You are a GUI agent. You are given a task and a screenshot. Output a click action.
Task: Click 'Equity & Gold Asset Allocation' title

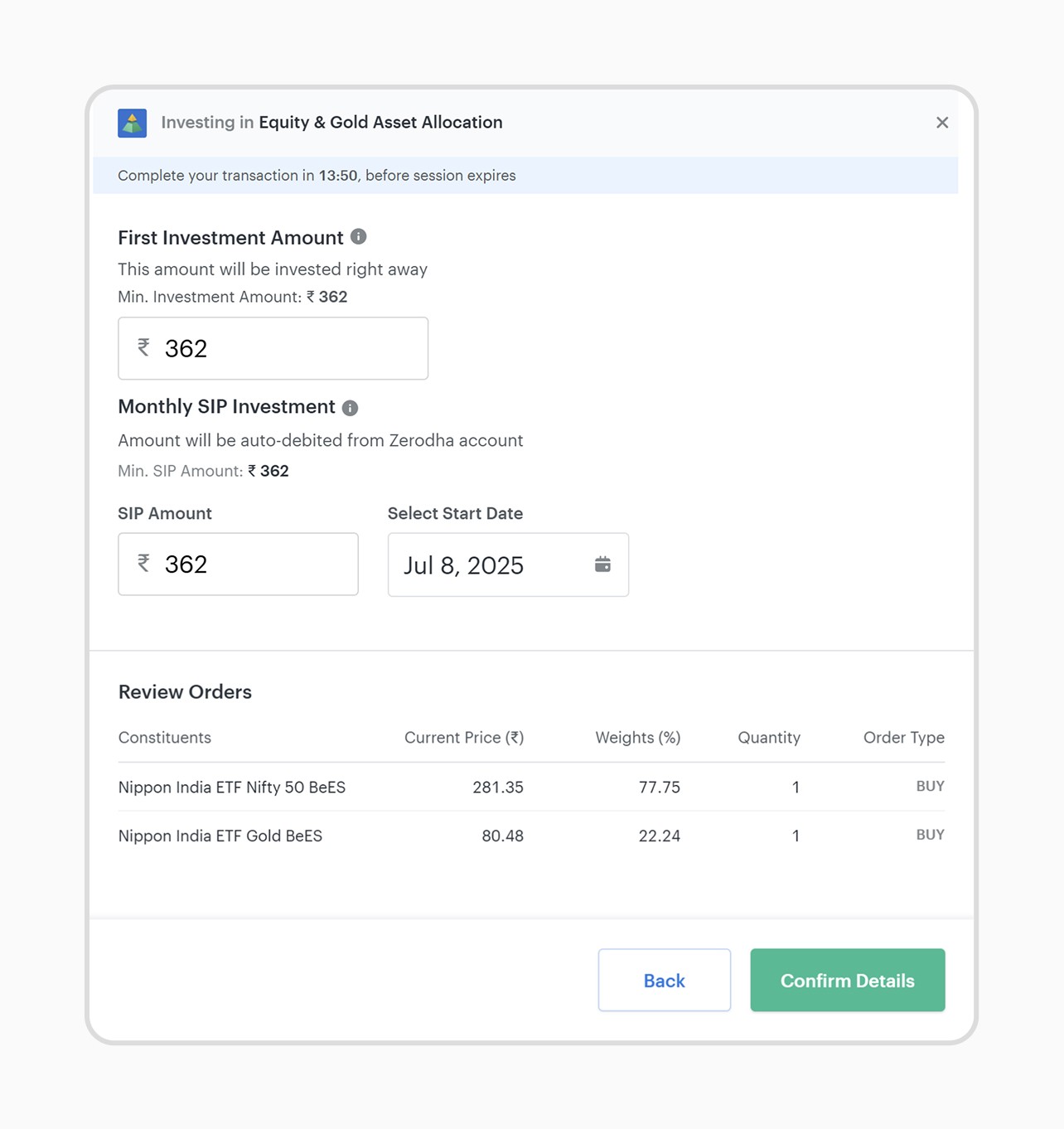tap(380, 123)
